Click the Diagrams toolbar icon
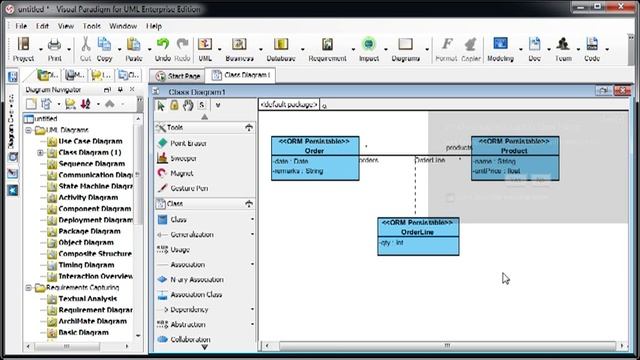640x360 pixels. pyautogui.click(x=405, y=44)
